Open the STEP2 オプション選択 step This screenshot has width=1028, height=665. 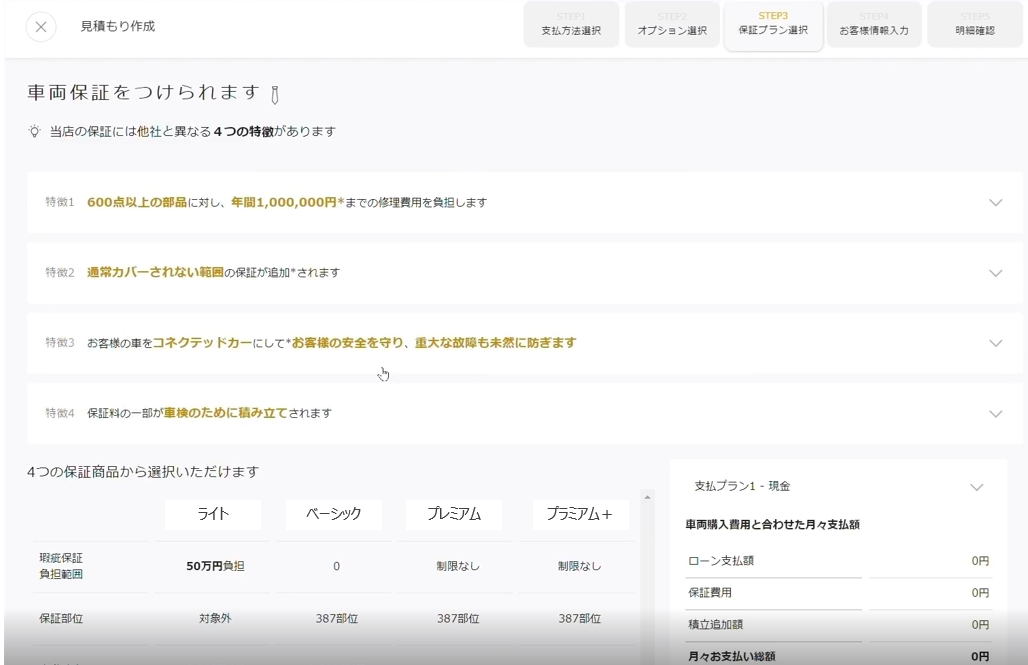coord(672,28)
